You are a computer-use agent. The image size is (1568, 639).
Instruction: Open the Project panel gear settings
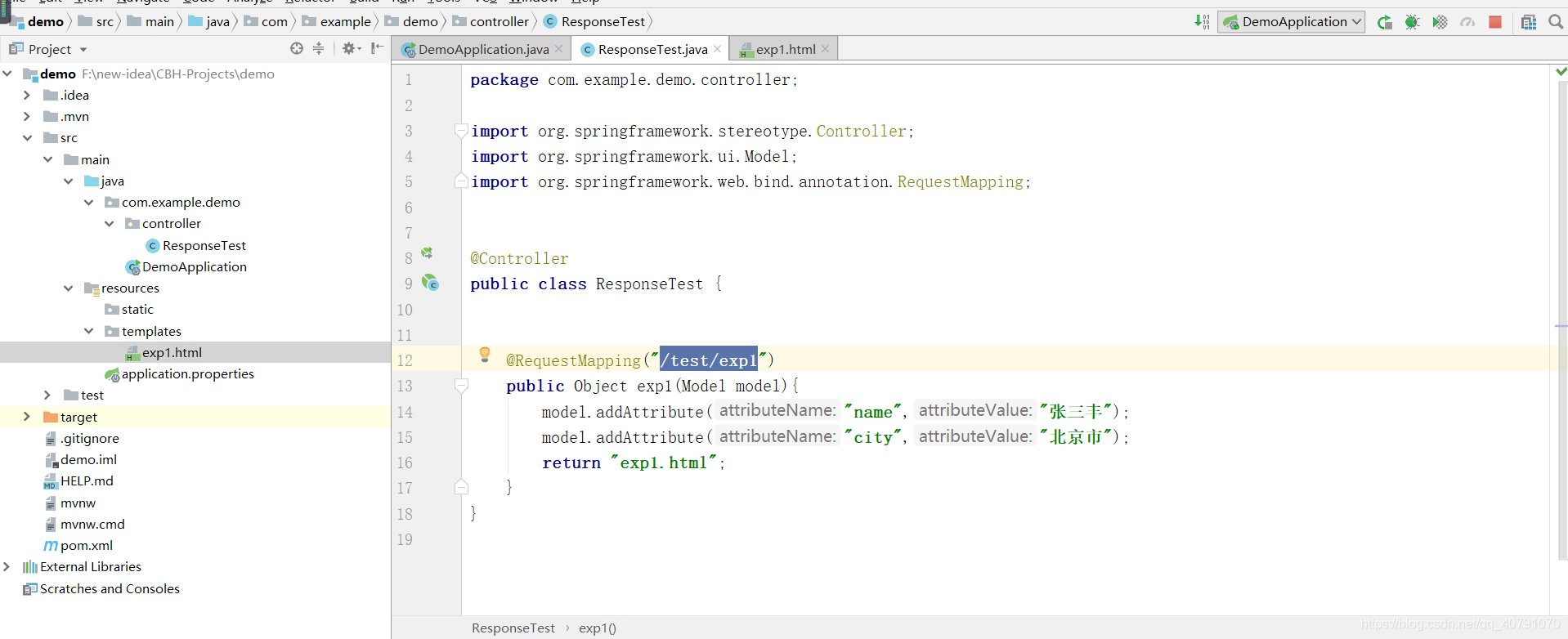coord(351,49)
